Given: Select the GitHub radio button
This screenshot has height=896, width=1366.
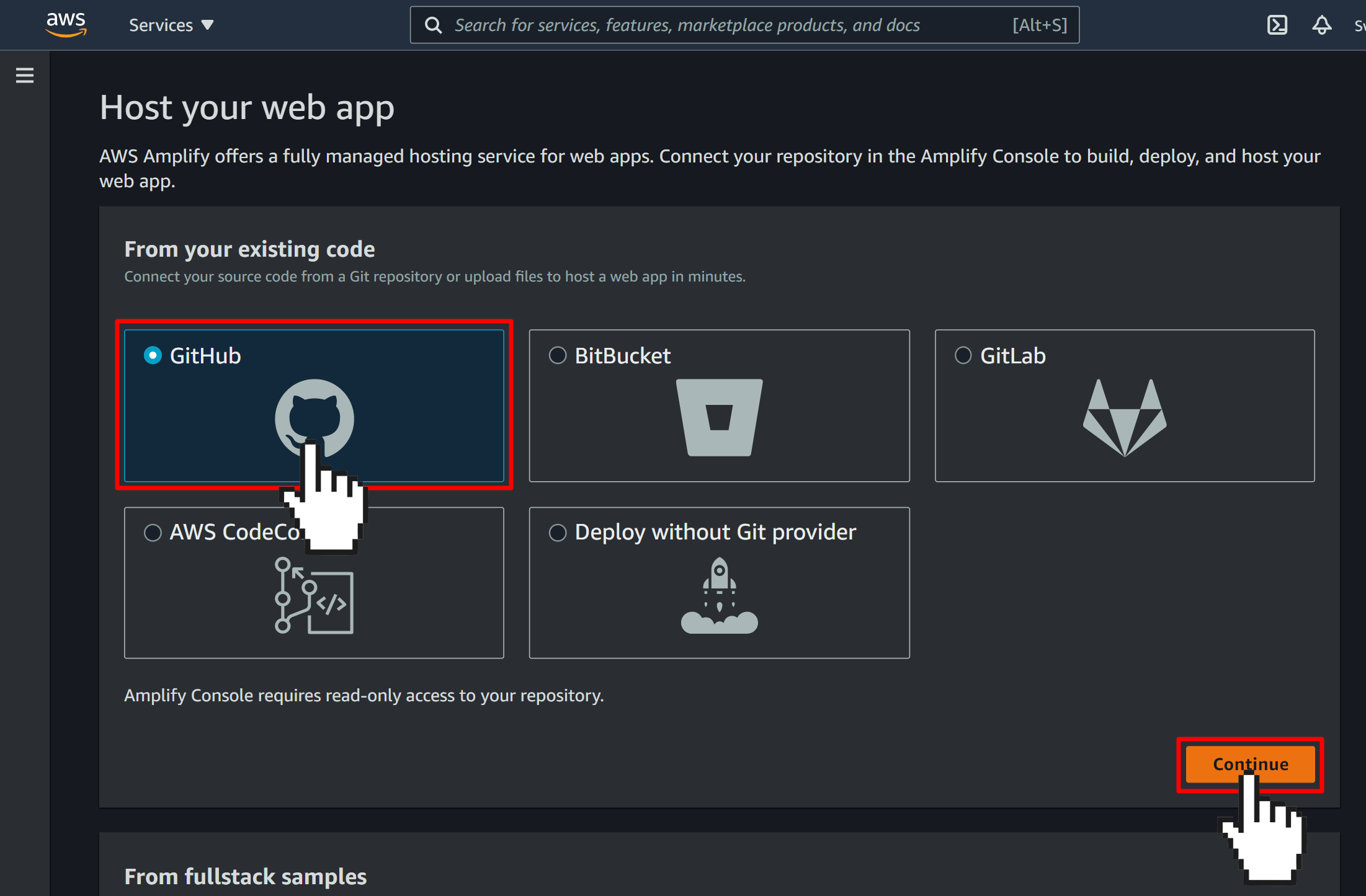Looking at the screenshot, I should pyautogui.click(x=153, y=355).
